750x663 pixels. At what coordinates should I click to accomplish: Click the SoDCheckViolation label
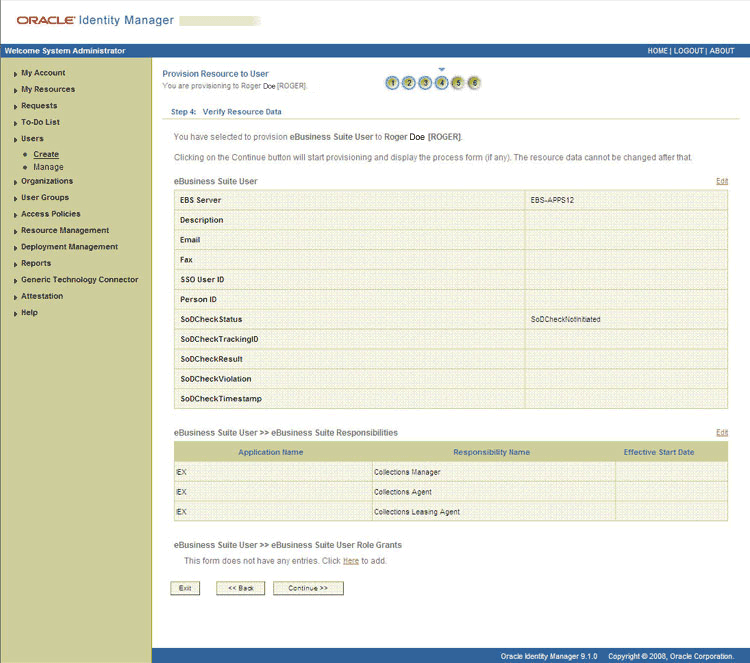pos(215,379)
